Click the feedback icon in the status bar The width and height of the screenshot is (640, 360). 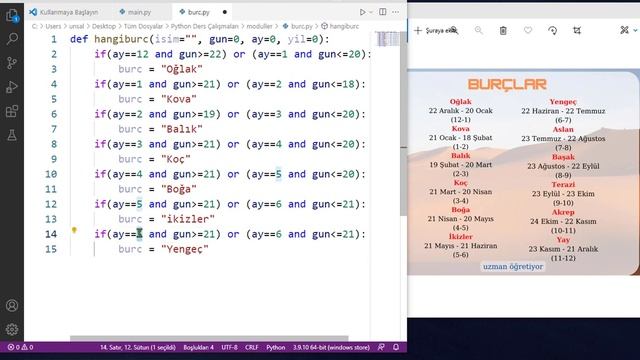tap(381, 347)
